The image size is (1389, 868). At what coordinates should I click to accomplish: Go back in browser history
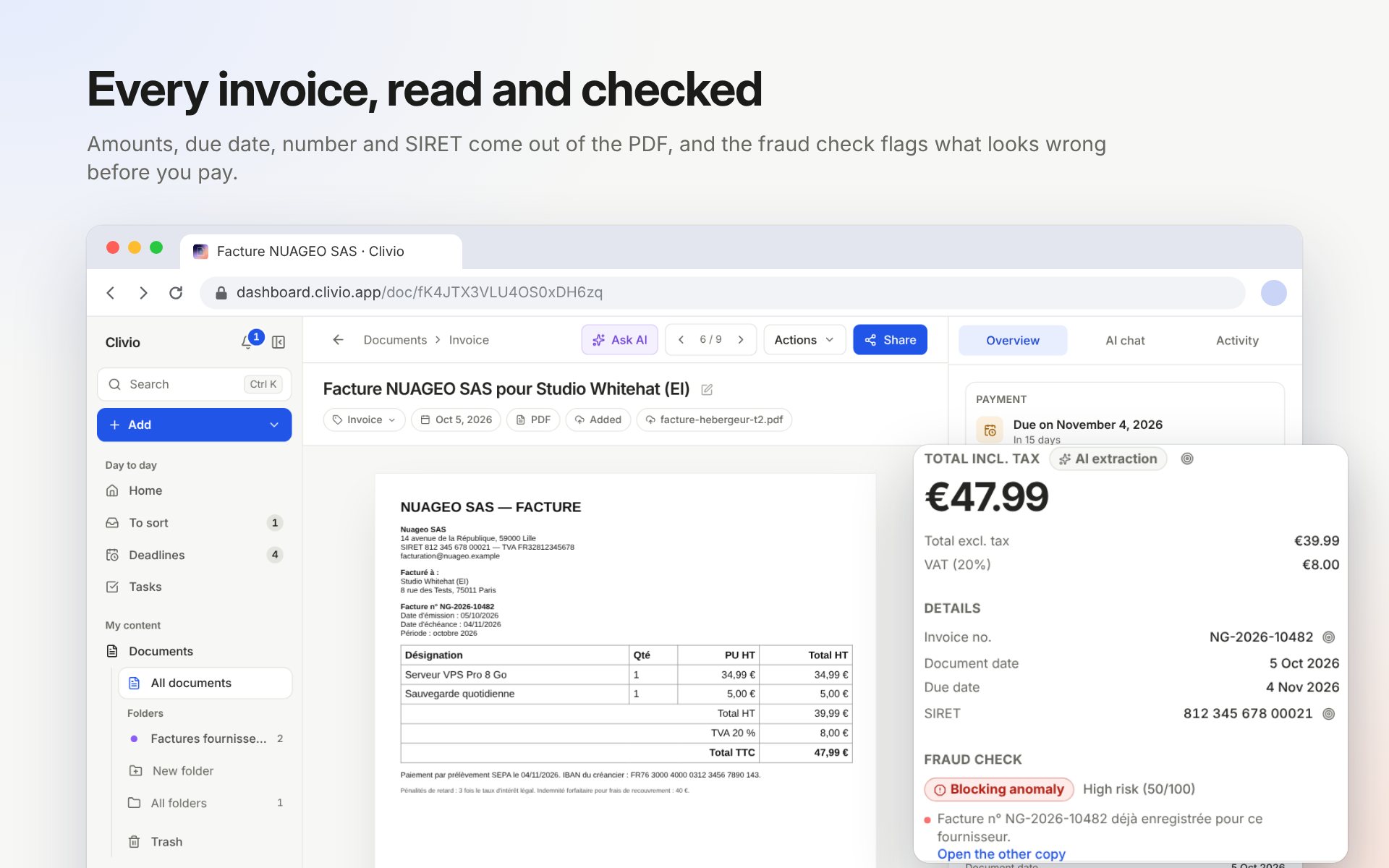click(x=111, y=293)
